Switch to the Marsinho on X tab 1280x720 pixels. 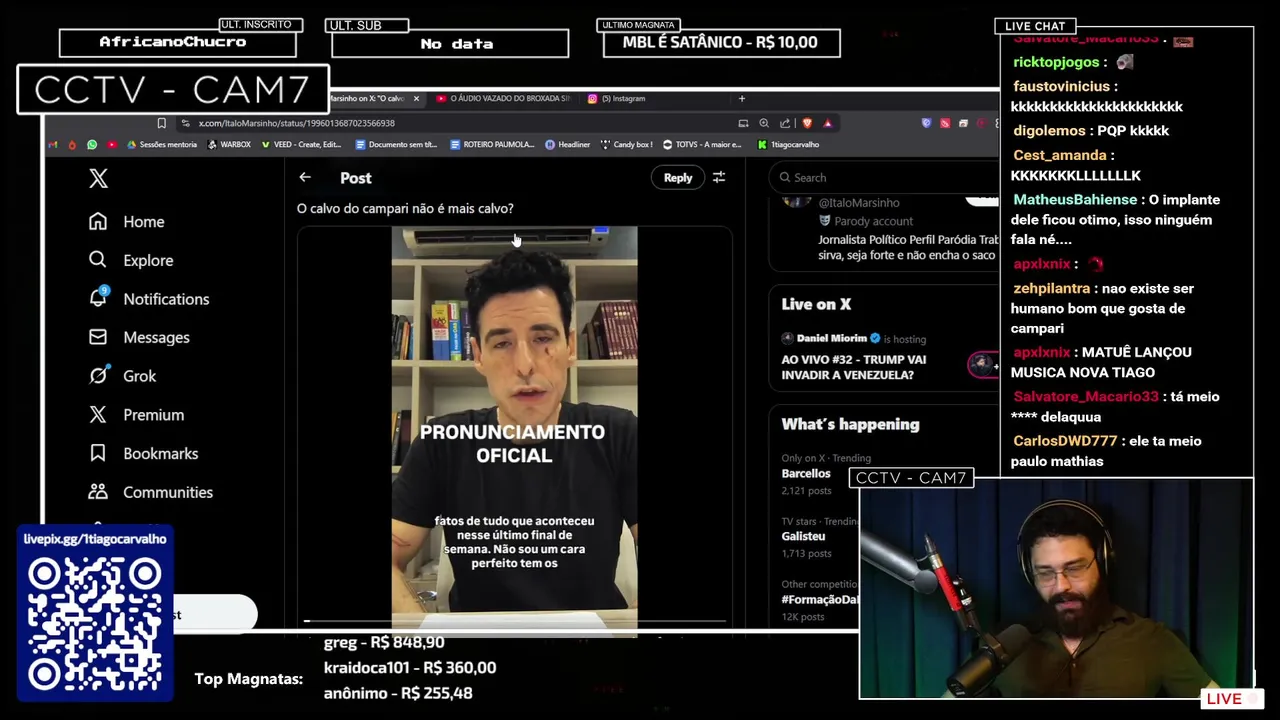(x=366, y=98)
